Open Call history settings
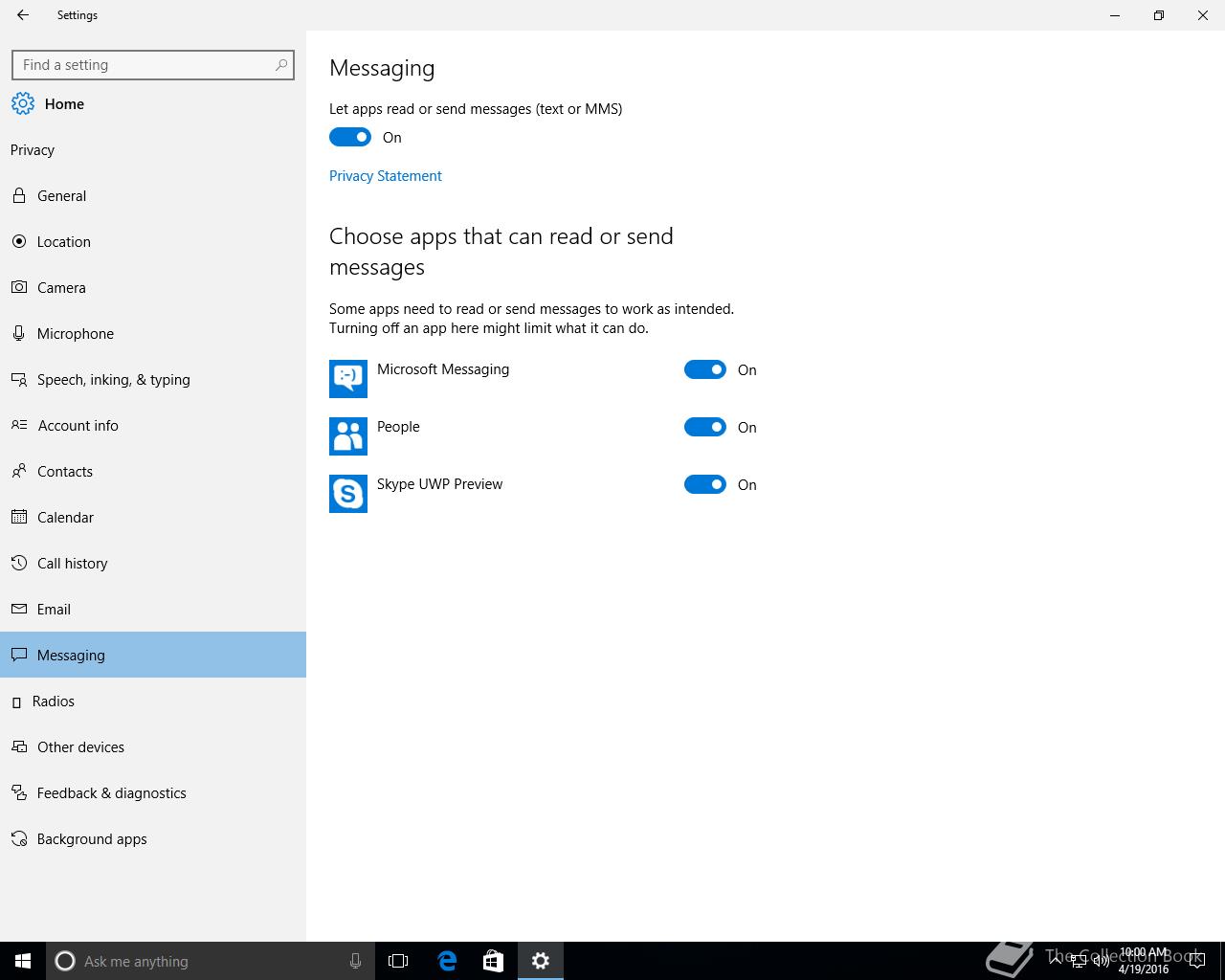1225x980 pixels. click(x=153, y=563)
